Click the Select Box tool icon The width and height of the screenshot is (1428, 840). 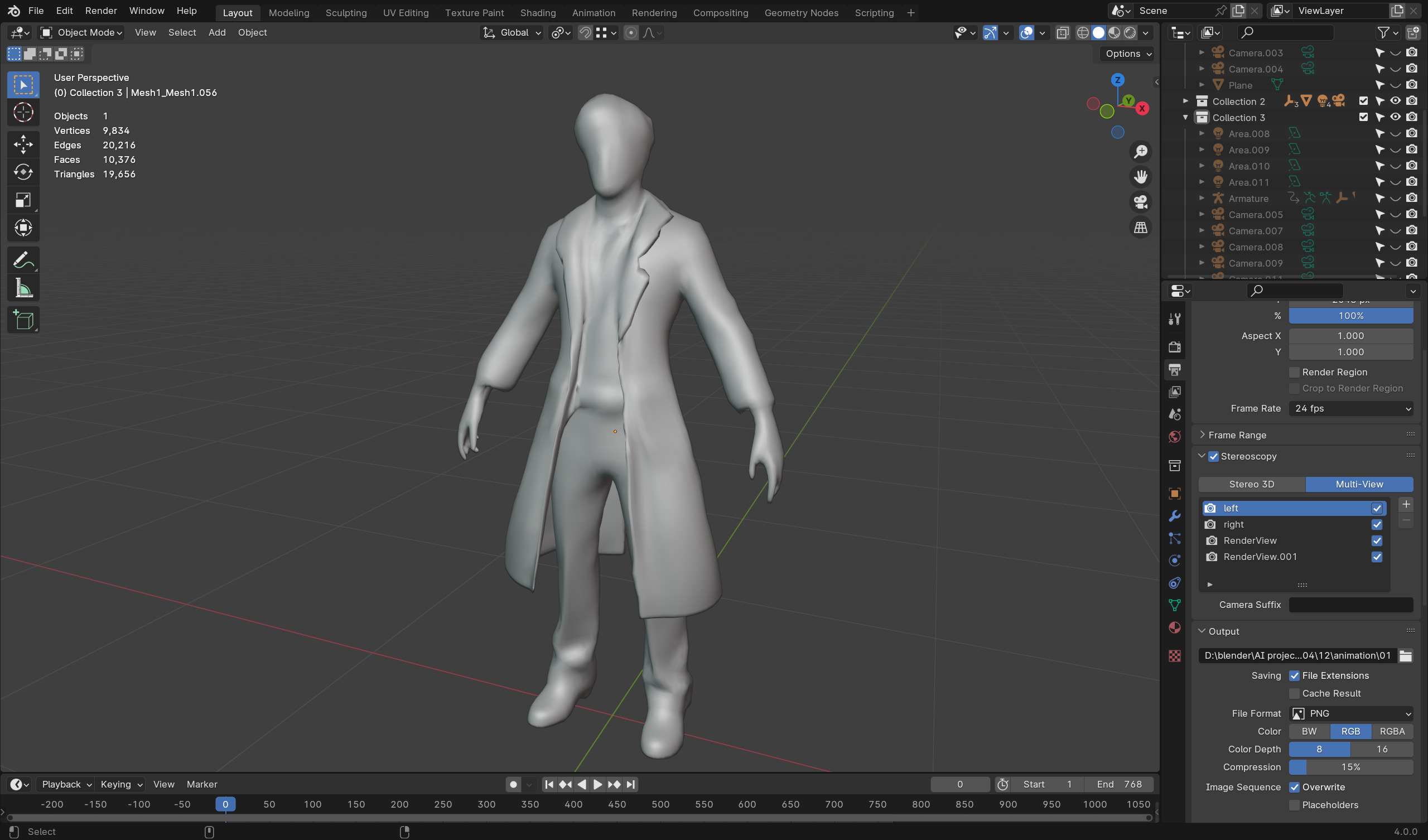(23, 84)
